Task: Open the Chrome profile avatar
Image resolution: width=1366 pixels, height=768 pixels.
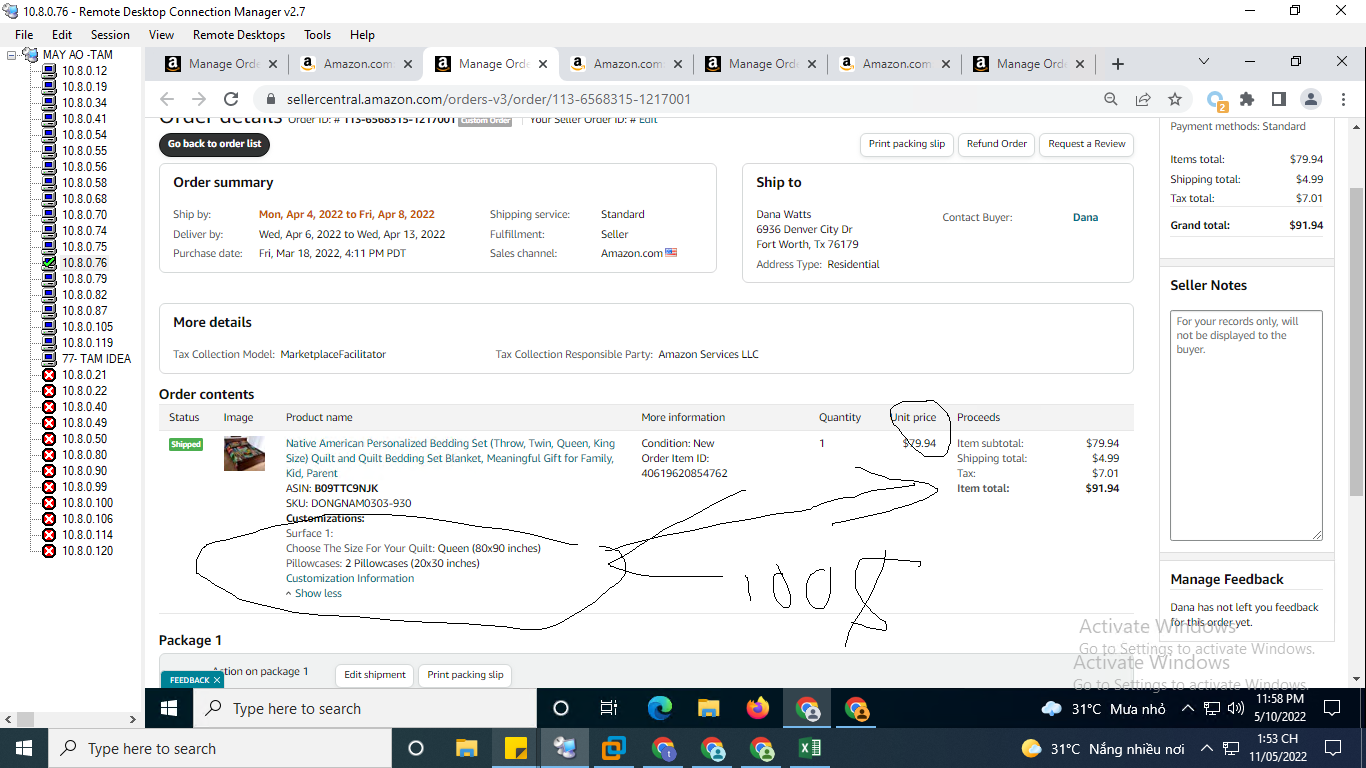Action: click(x=1310, y=99)
